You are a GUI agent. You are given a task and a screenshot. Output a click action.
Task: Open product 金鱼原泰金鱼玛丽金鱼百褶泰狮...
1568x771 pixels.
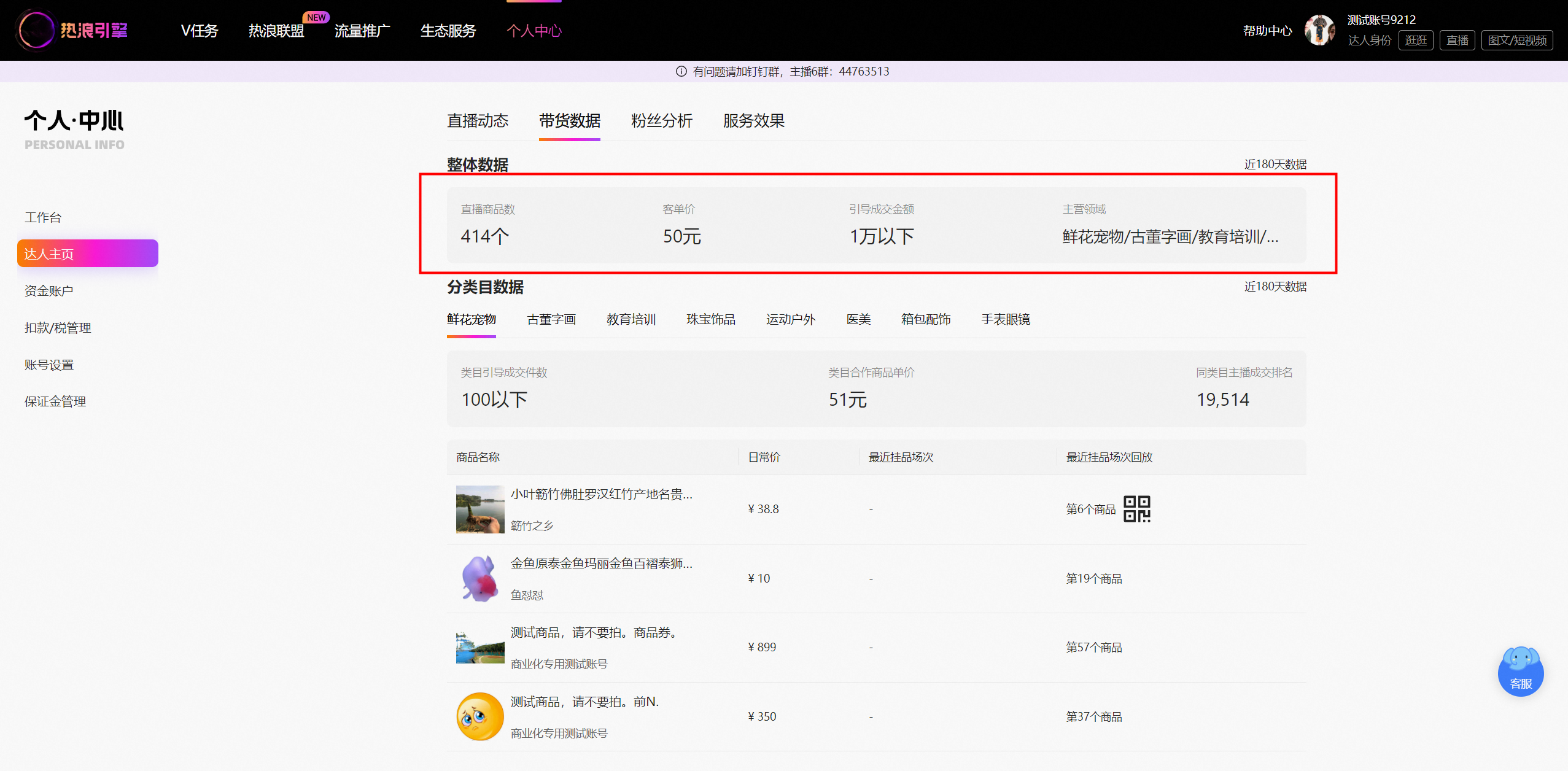click(602, 564)
